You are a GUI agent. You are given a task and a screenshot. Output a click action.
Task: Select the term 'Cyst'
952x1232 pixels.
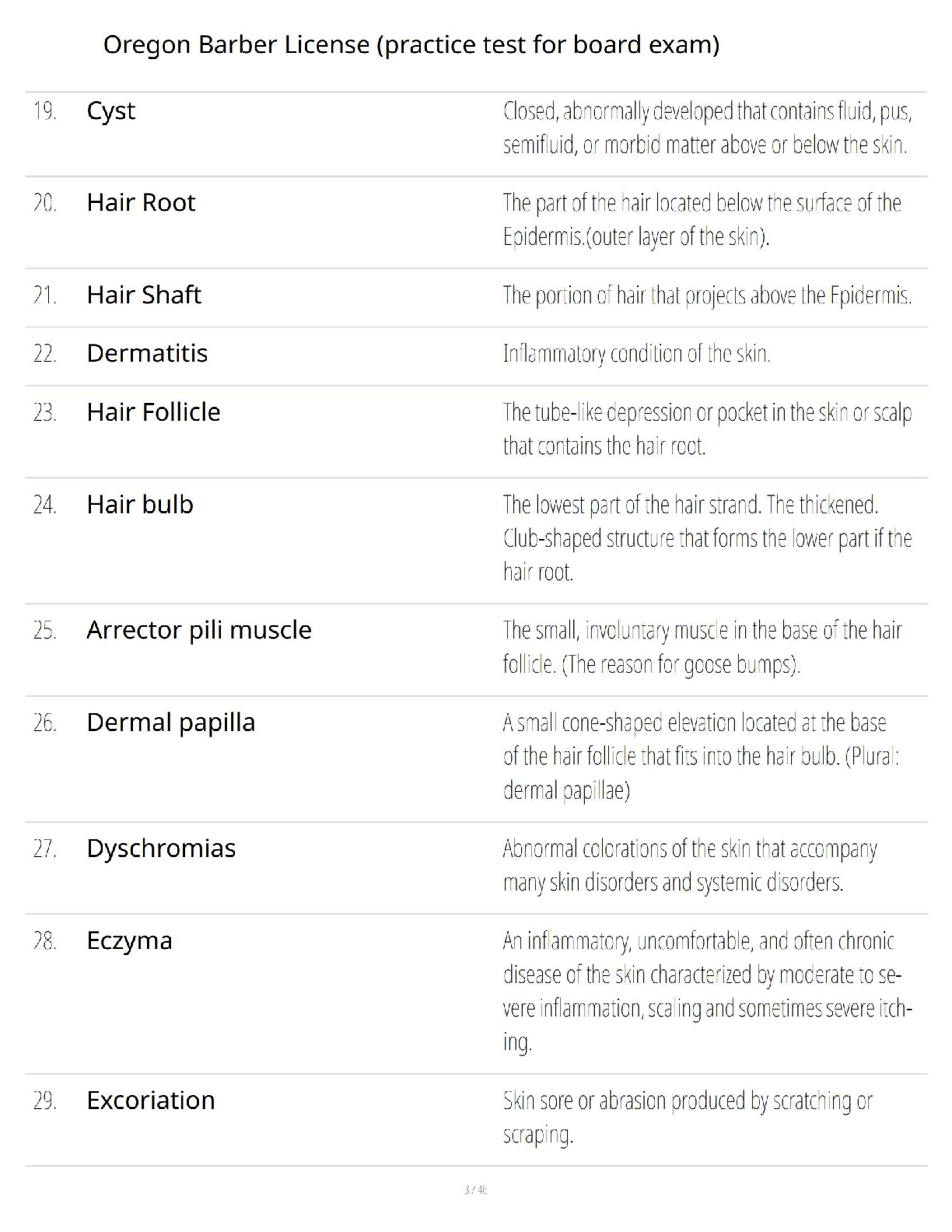click(110, 111)
